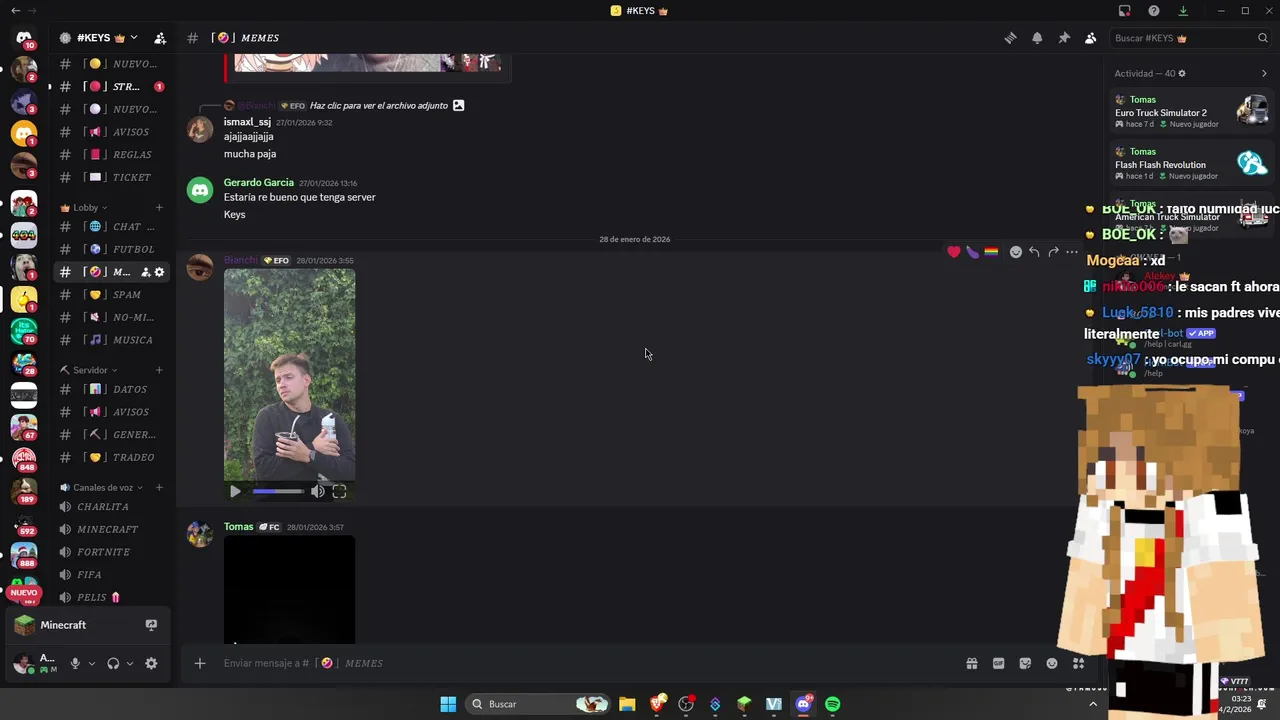Seek in Bianchi's video progress bar
The image size is (1280, 720).
coord(278,491)
